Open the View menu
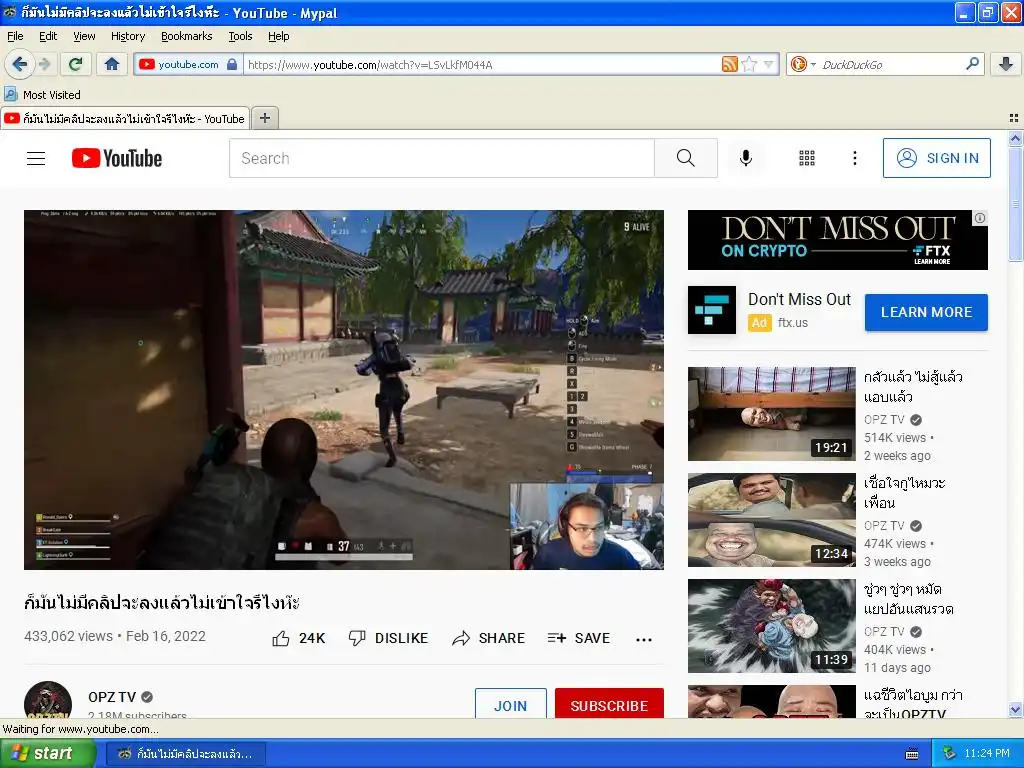 (x=84, y=36)
